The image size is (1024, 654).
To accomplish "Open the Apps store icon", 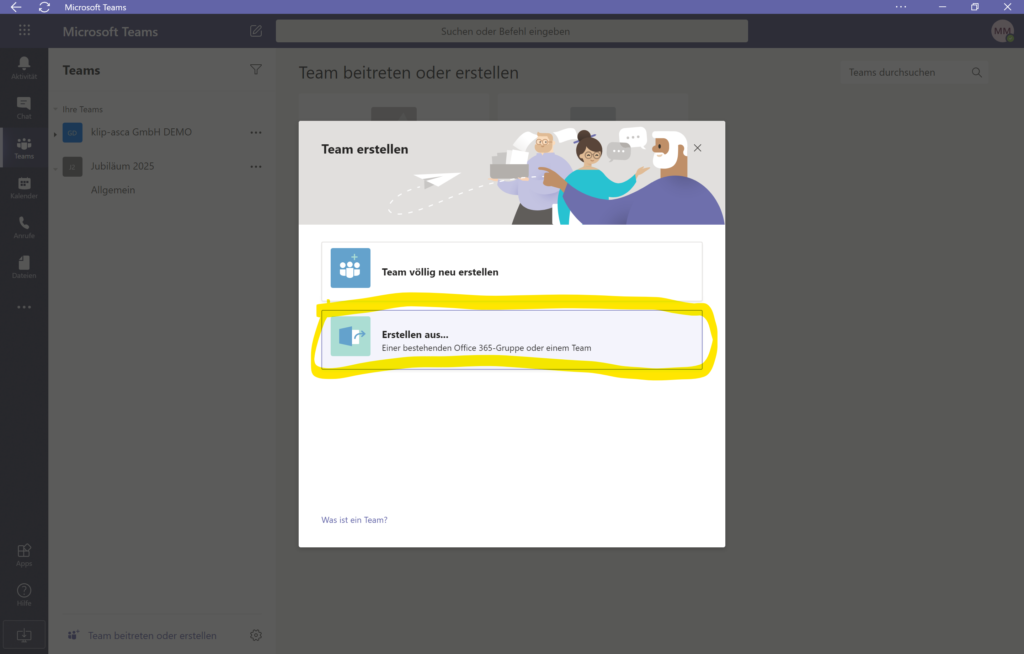I will pyautogui.click(x=24, y=555).
